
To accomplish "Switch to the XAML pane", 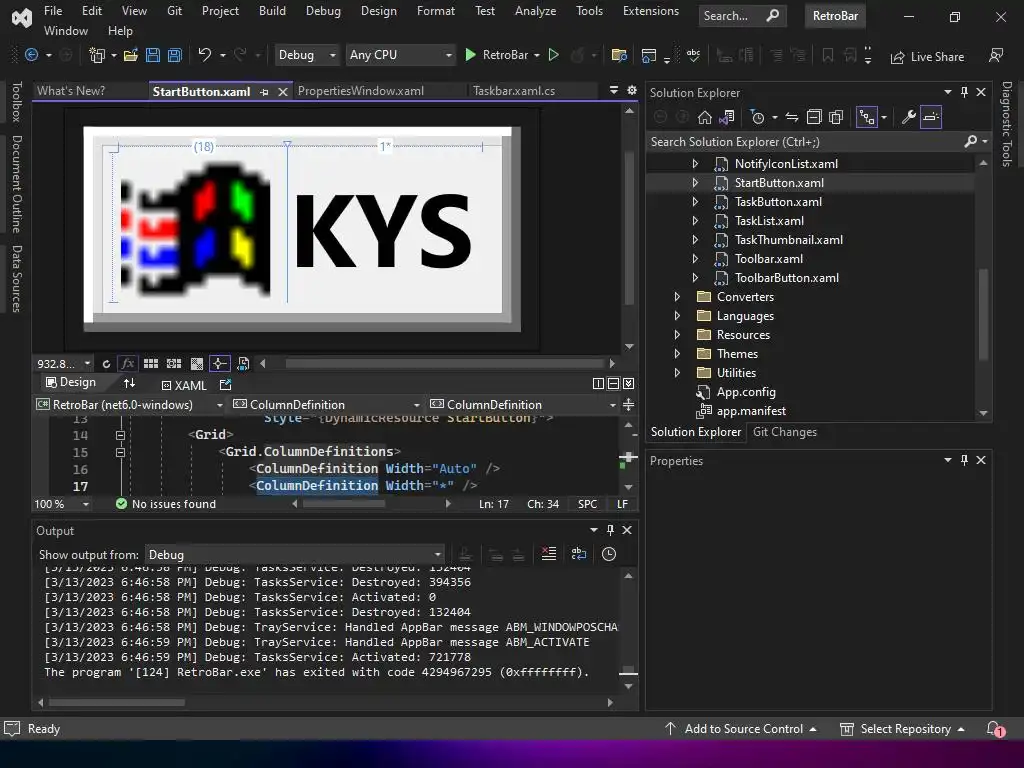I will 184,385.
